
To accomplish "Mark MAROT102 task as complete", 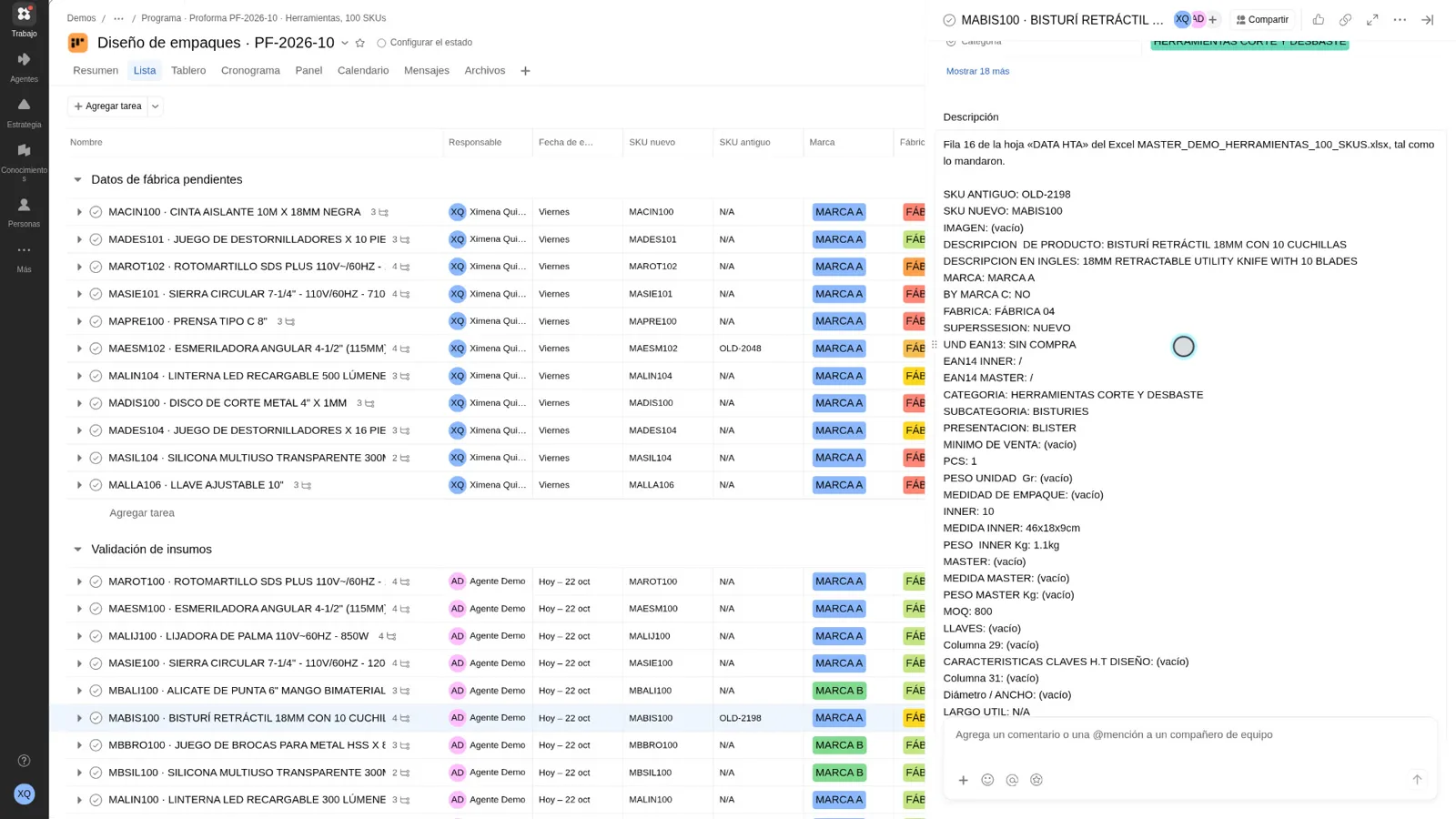I will pos(96,267).
